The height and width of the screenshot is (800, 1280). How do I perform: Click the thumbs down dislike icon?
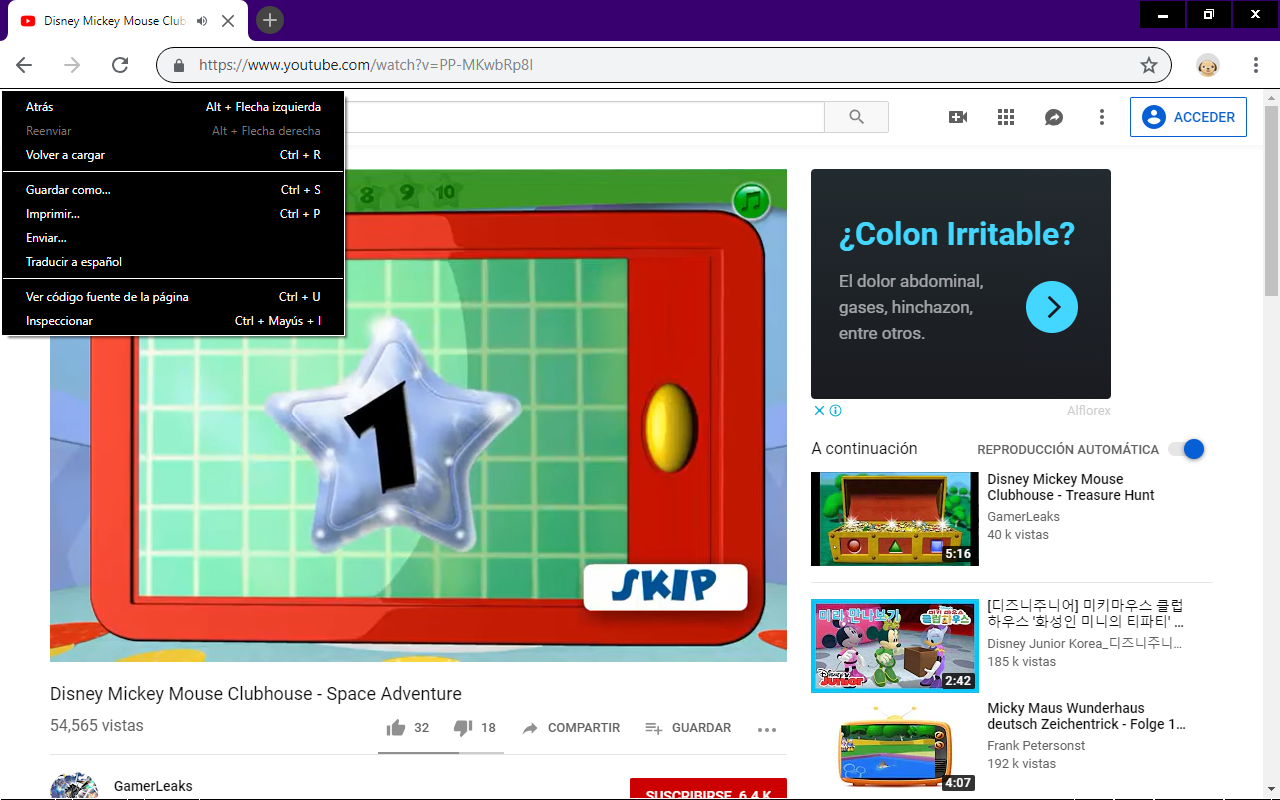(x=462, y=728)
